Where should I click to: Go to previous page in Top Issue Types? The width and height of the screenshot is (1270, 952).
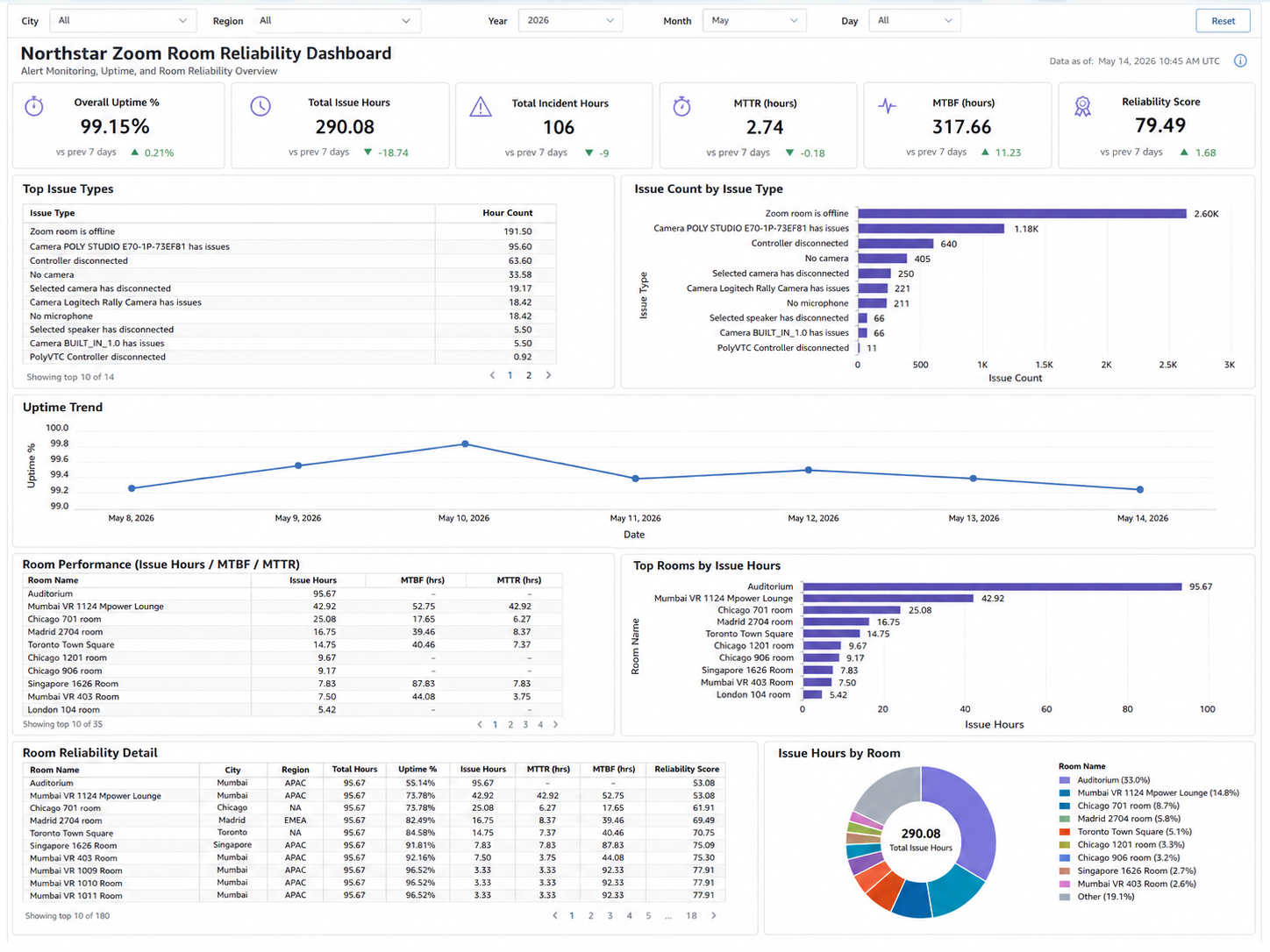492,375
